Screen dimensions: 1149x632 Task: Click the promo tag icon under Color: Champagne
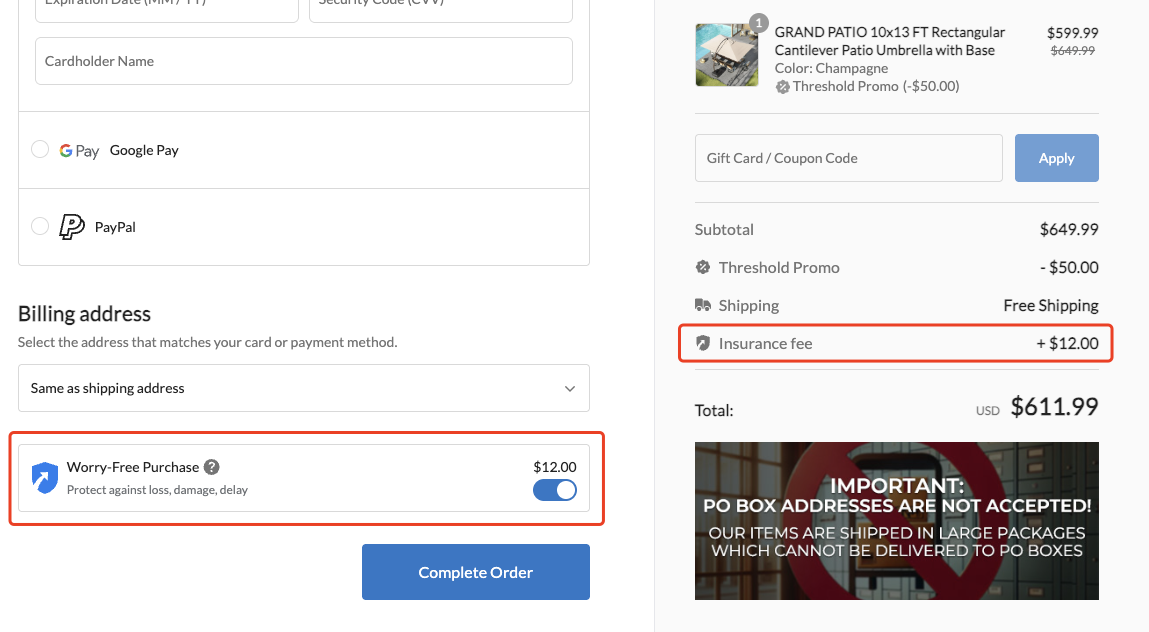(x=782, y=87)
